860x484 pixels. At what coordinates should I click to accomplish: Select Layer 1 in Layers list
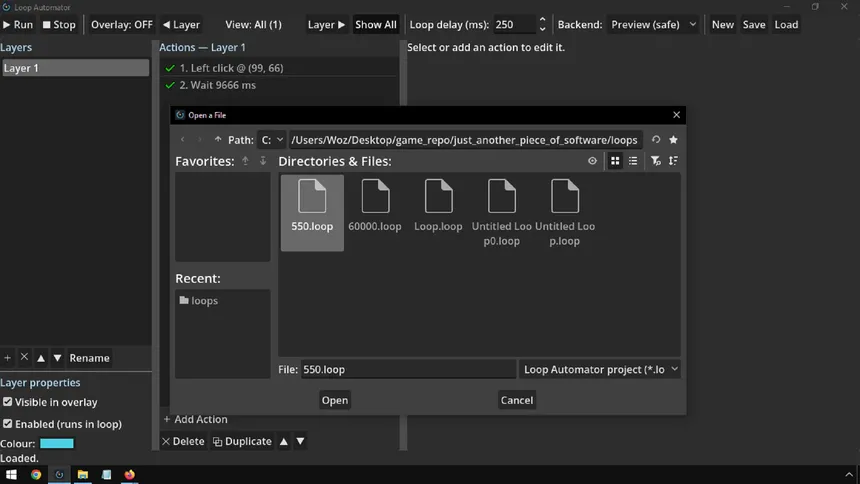coord(75,68)
